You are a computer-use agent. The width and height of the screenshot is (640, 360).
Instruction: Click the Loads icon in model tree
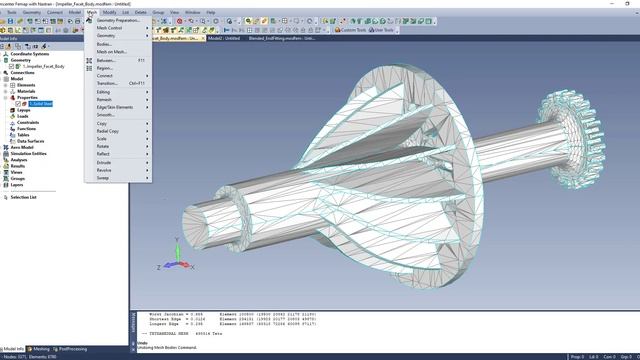pyautogui.click(x=12, y=116)
